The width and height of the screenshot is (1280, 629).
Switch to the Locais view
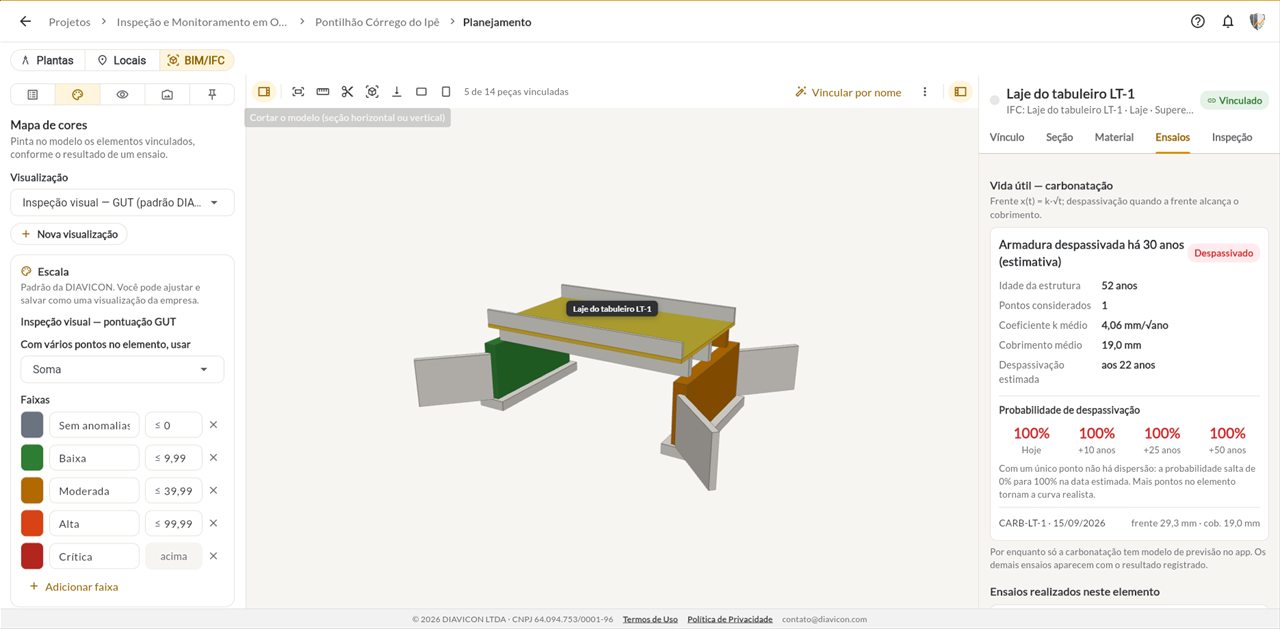pyautogui.click(x=122, y=60)
